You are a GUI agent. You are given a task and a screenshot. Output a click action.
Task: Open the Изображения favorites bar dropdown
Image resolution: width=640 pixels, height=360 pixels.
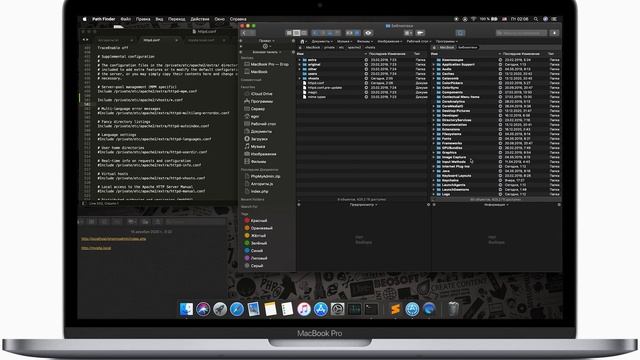tap(389, 41)
